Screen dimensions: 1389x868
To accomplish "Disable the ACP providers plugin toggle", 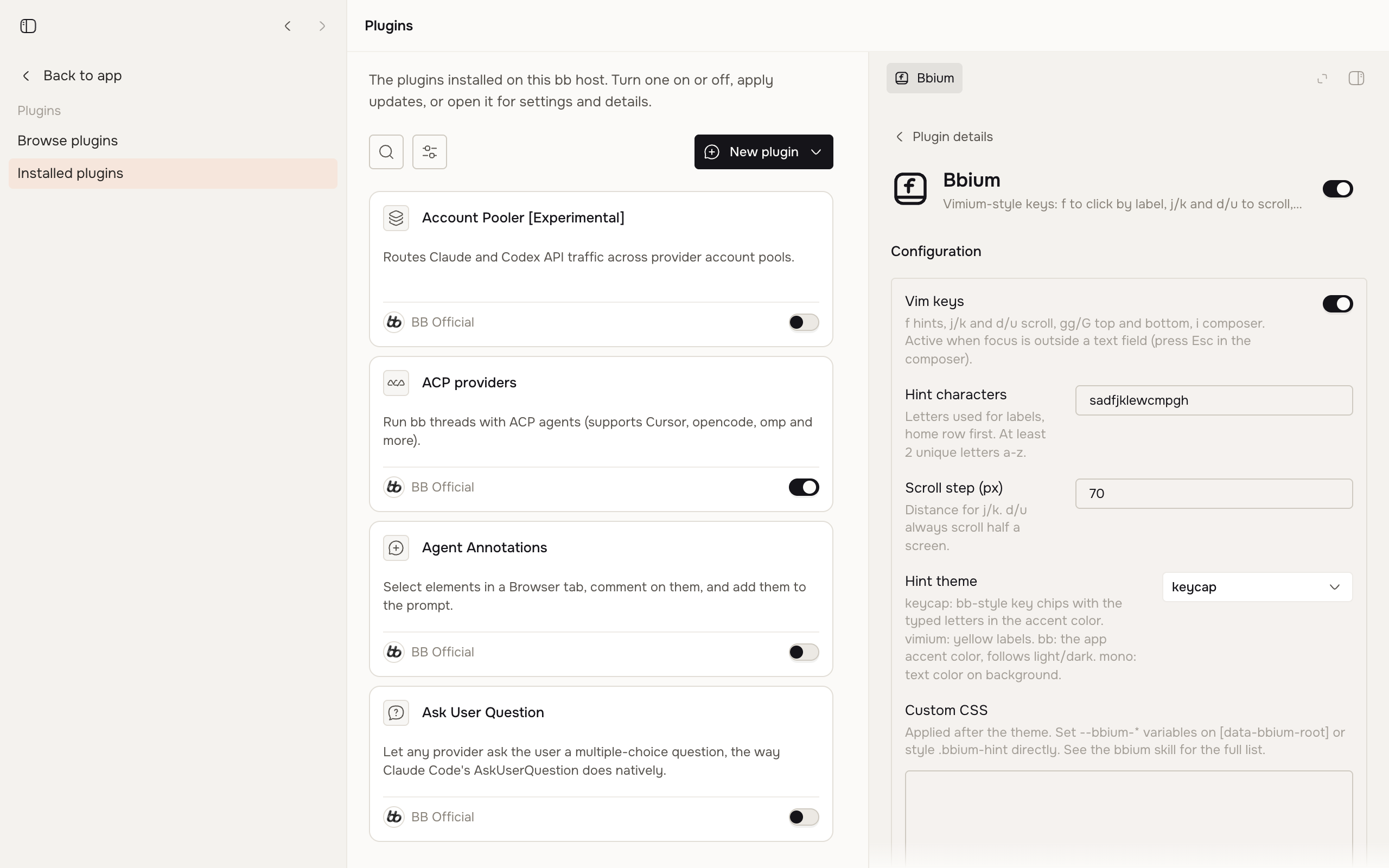I will [804, 487].
